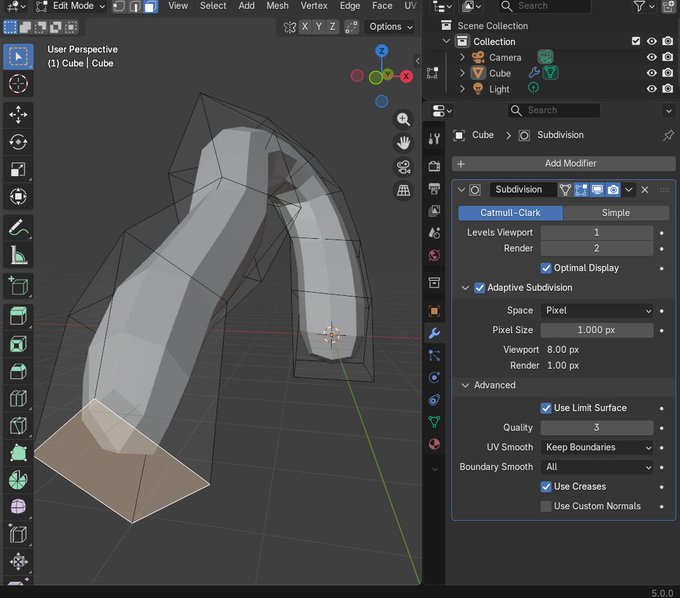
Task: Select the Shrink/Fatten tool
Action: coord(18,562)
